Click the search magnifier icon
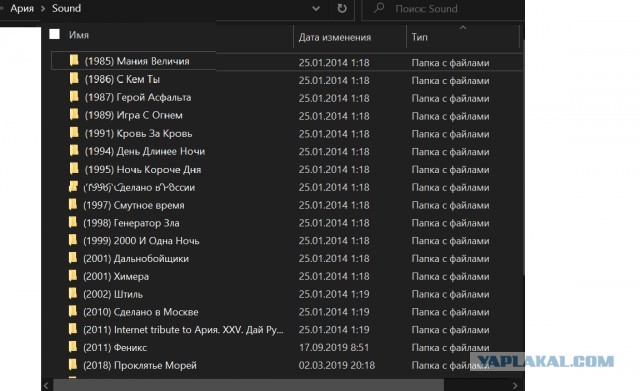This screenshot has width=640, height=391. click(x=379, y=8)
